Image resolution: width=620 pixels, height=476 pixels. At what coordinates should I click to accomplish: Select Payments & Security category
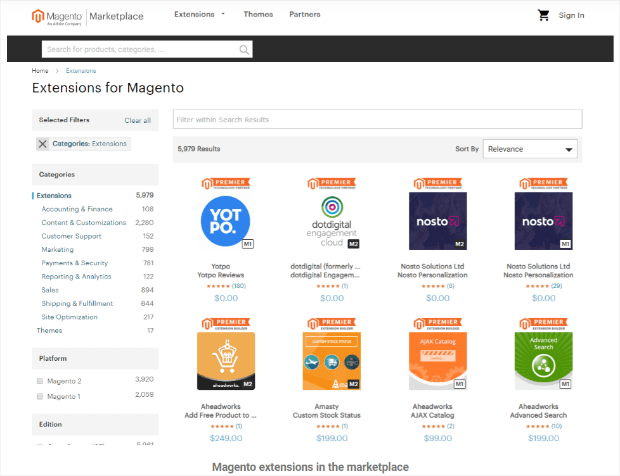(x=75, y=263)
